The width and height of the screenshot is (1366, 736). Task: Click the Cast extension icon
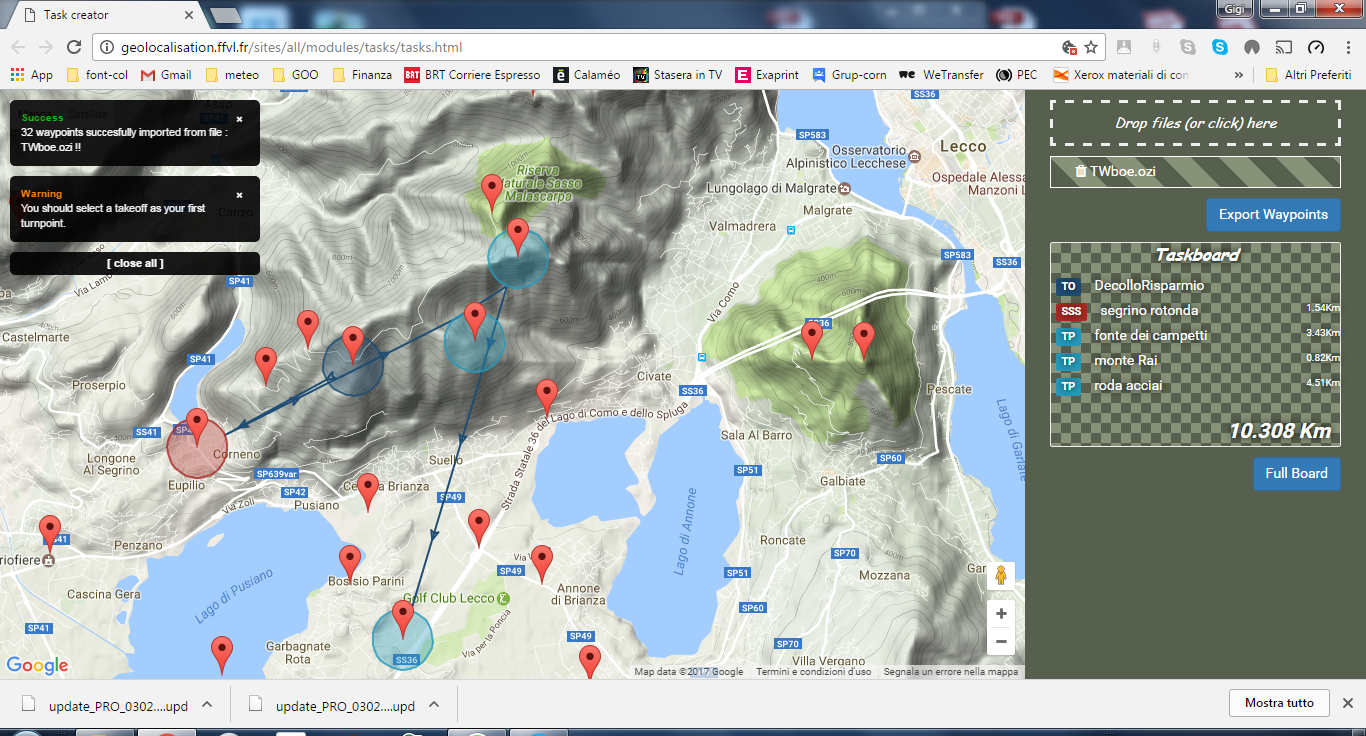pos(1284,47)
